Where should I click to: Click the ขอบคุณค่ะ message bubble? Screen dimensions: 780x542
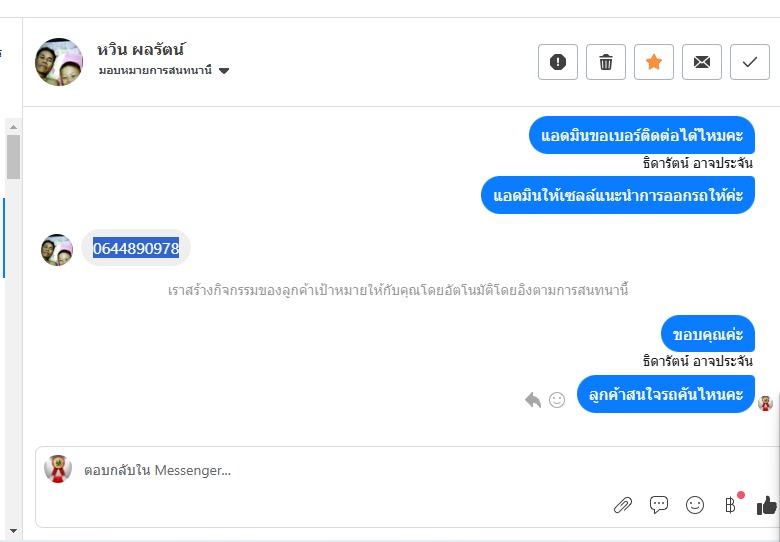(707, 334)
